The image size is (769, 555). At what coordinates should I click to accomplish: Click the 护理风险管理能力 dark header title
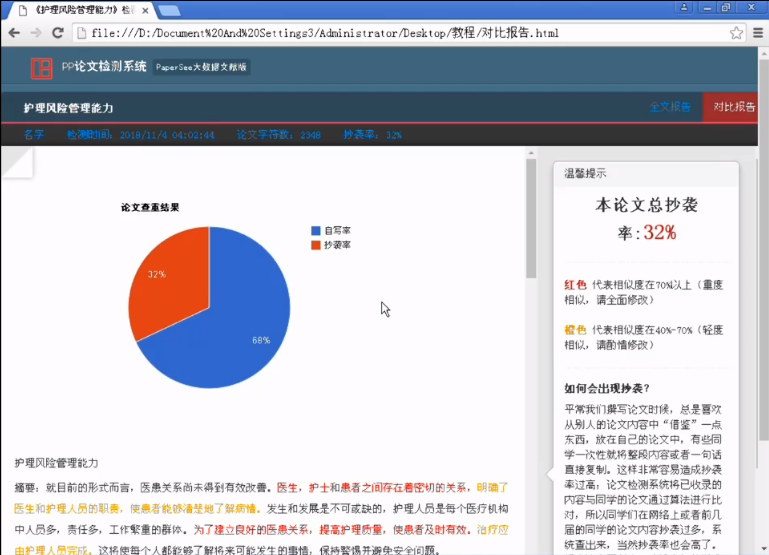point(69,108)
